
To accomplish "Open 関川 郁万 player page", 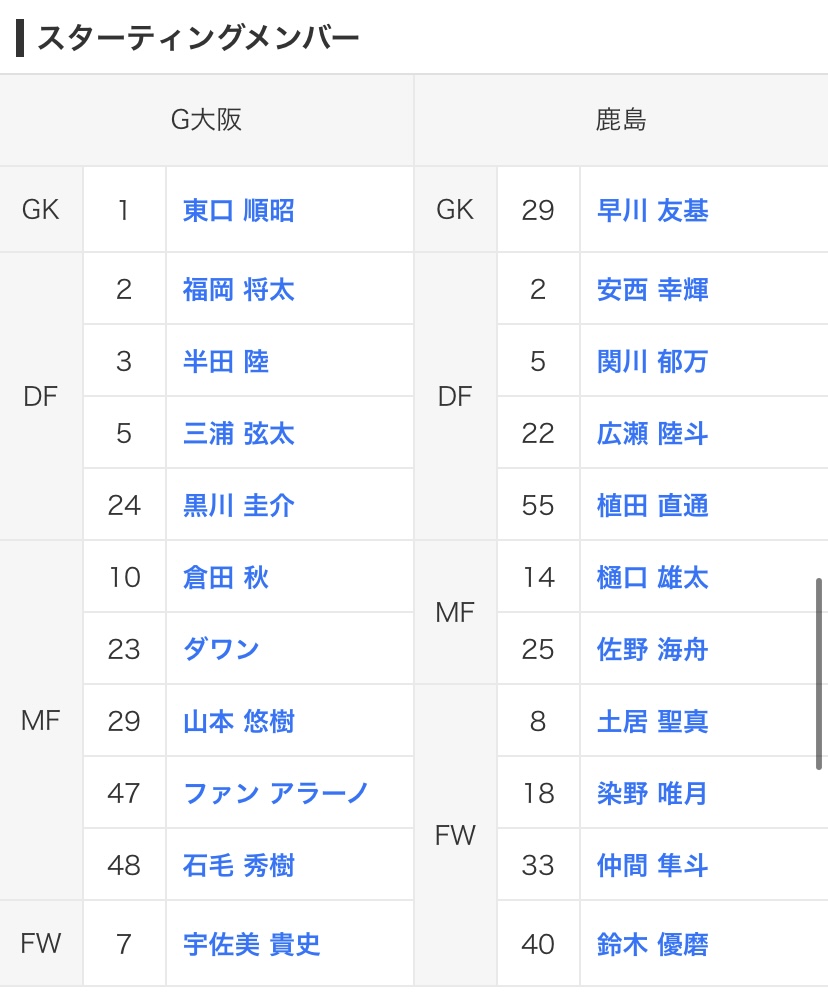I will tap(652, 361).
